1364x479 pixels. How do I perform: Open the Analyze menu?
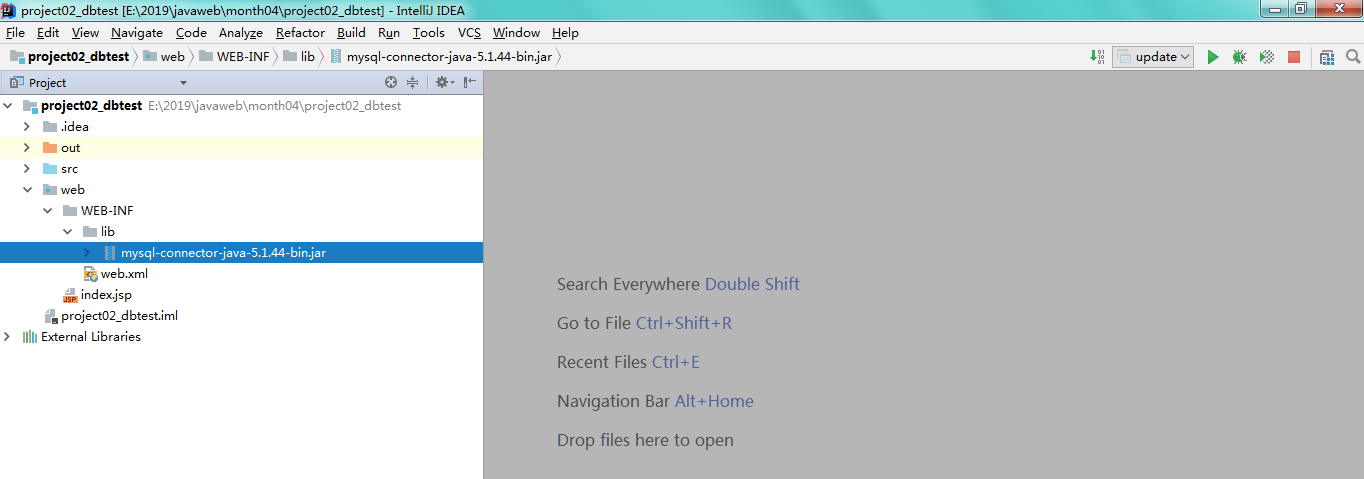coord(240,33)
